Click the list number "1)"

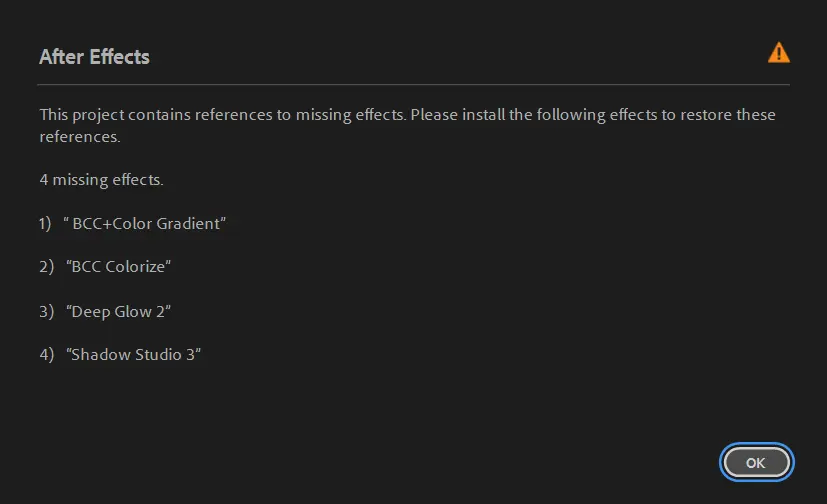pyautogui.click(x=45, y=224)
